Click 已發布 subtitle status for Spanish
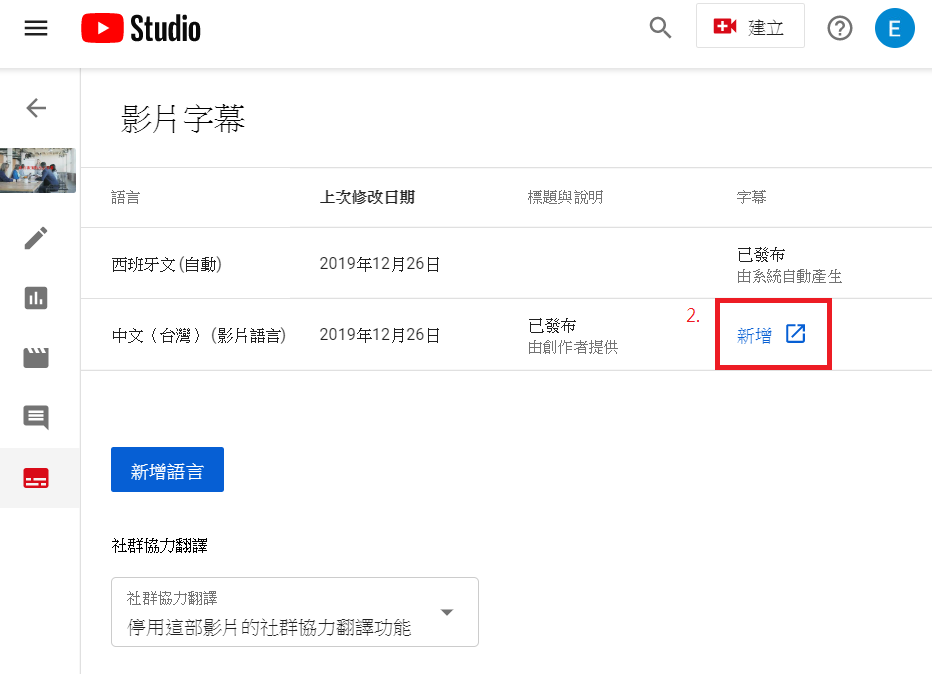 (x=761, y=254)
